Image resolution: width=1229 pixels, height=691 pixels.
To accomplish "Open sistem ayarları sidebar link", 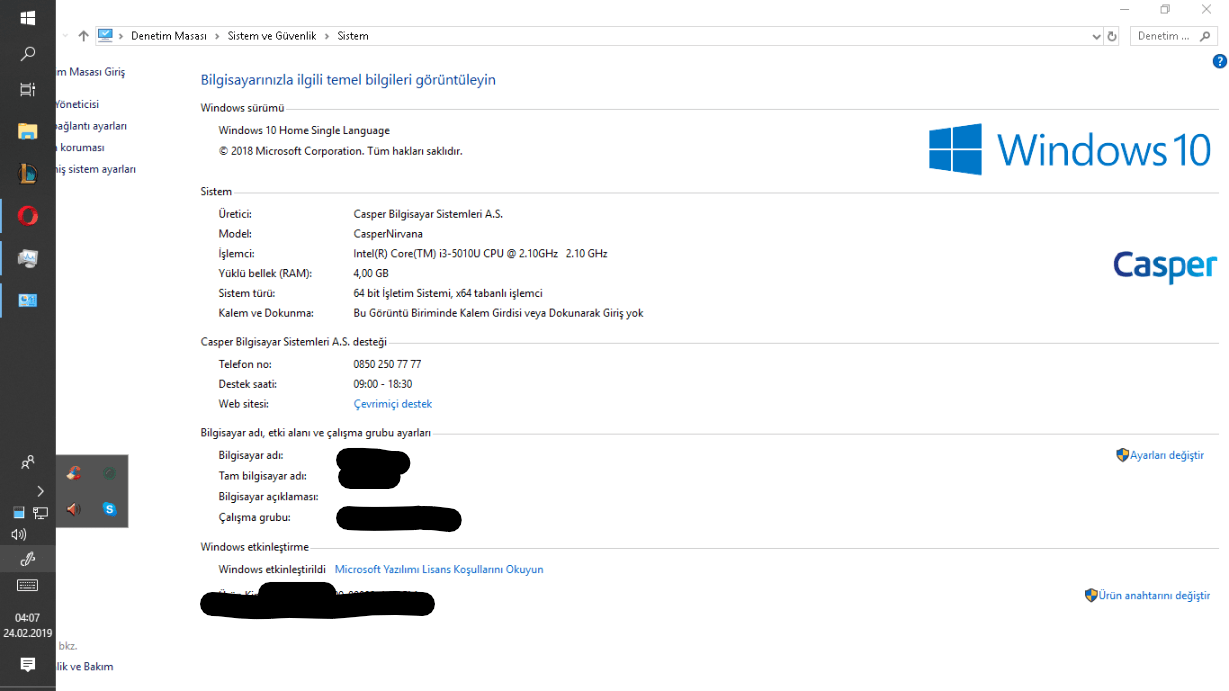I will pos(97,169).
